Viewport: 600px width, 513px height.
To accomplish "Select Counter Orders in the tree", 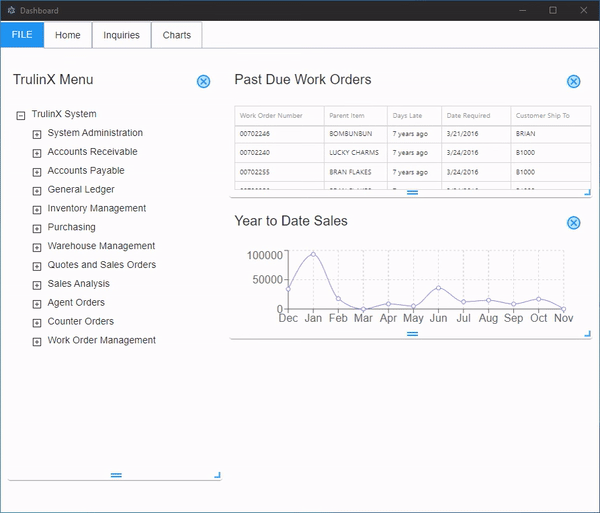I will click(x=80, y=321).
